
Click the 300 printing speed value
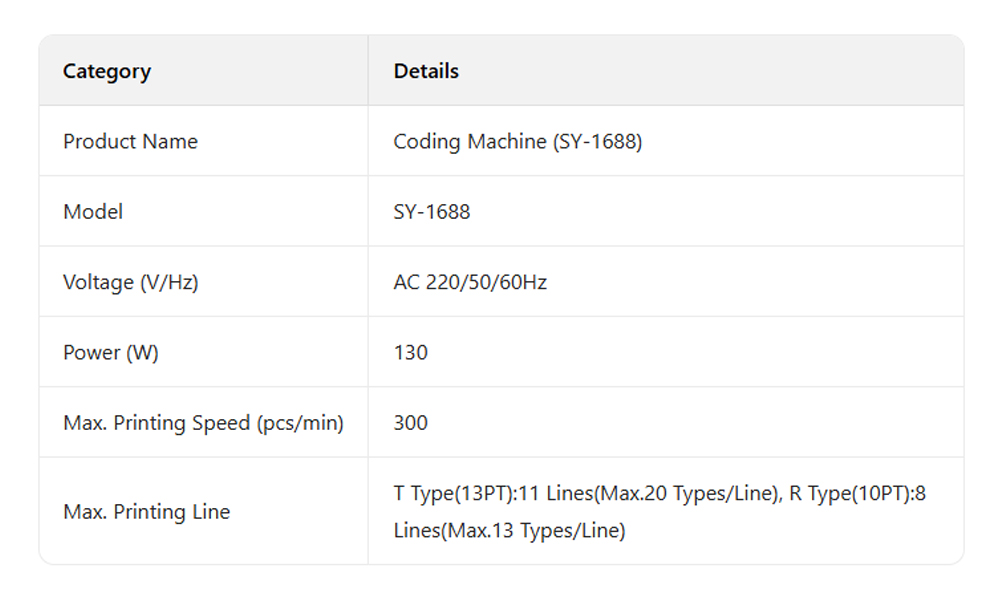click(410, 423)
